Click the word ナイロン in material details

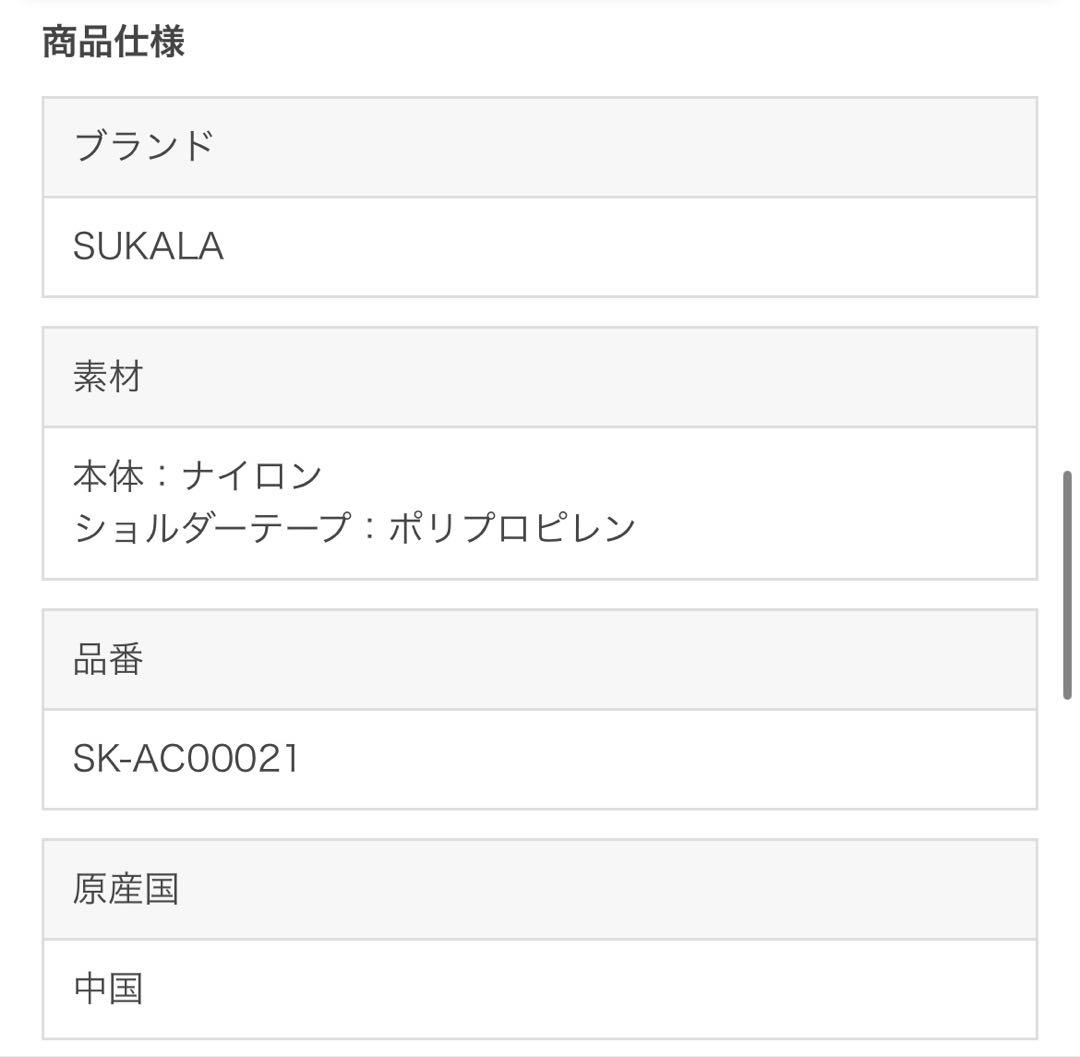point(252,475)
